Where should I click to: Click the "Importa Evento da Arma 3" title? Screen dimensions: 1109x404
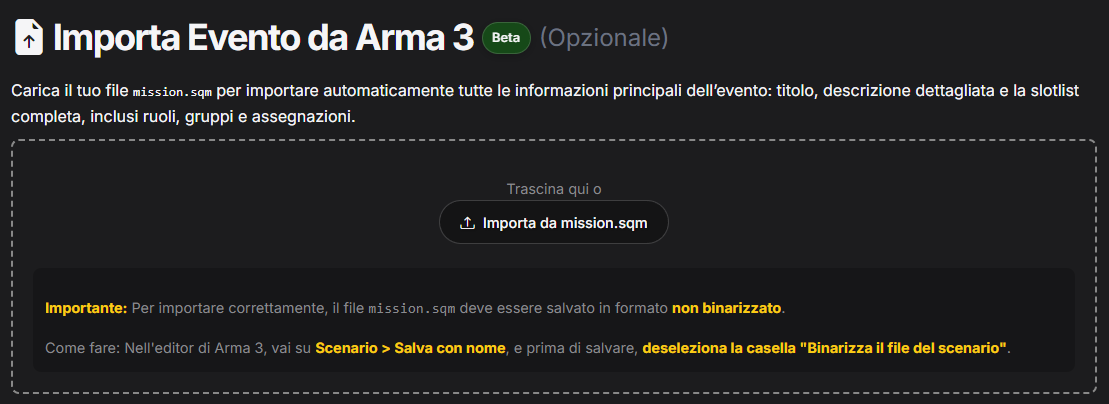[x=263, y=39]
